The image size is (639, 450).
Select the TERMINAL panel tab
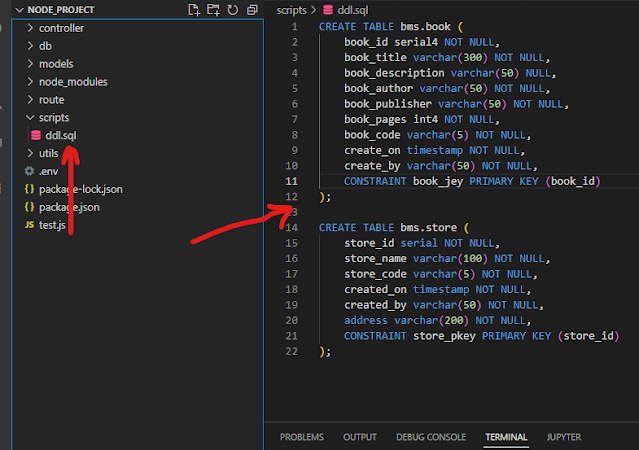click(x=506, y=437)
